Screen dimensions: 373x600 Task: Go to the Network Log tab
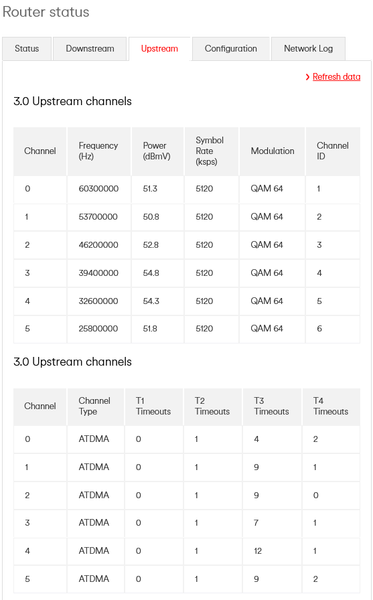(x=308, y=49)
